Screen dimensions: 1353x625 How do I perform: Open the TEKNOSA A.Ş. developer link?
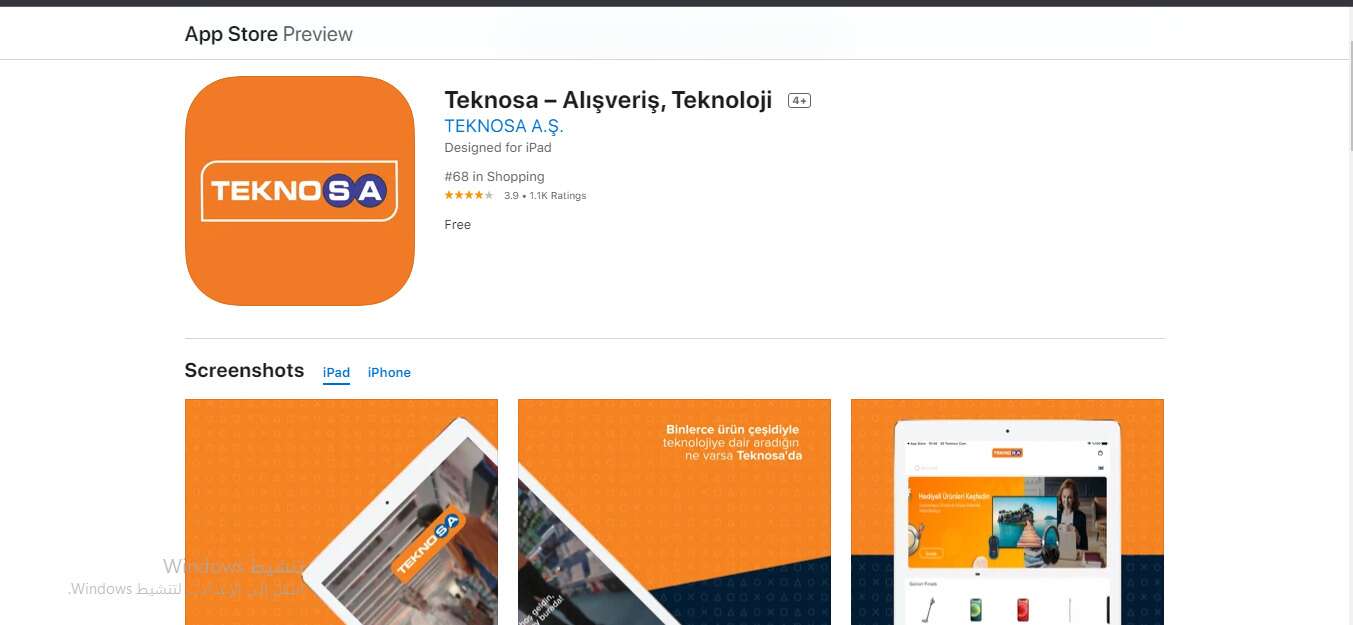tap(504, 126)
